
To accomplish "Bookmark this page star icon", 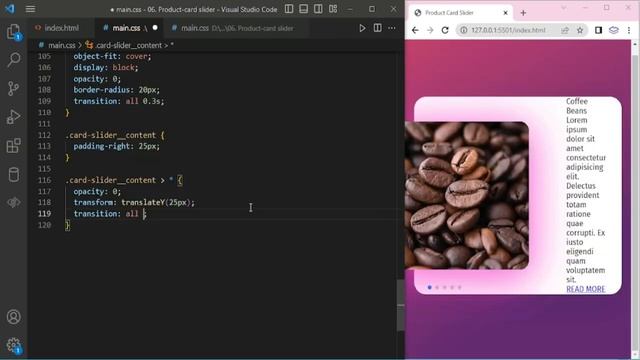I will [580, 30].
